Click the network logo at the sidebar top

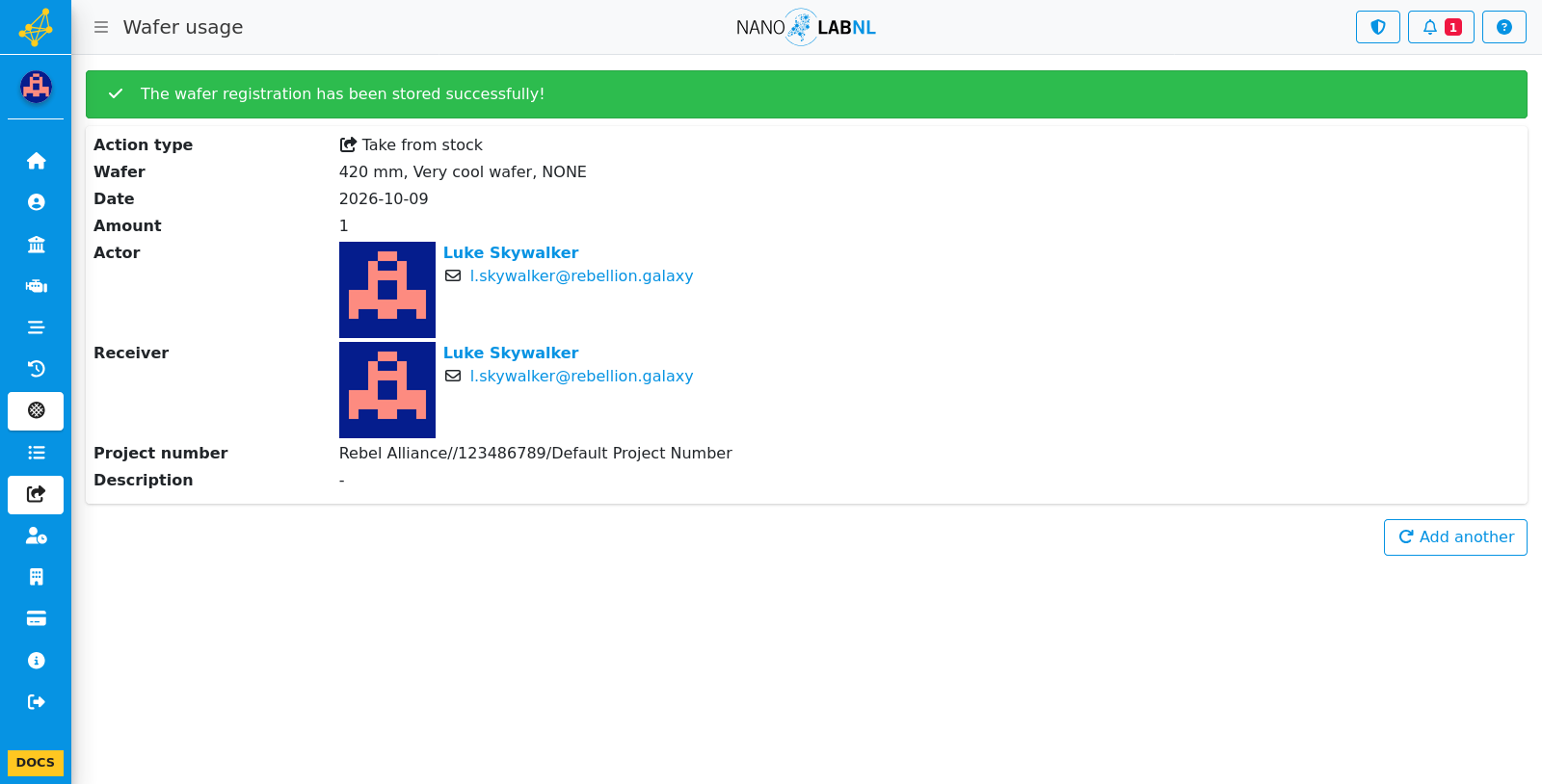click(x=36, y=27)
